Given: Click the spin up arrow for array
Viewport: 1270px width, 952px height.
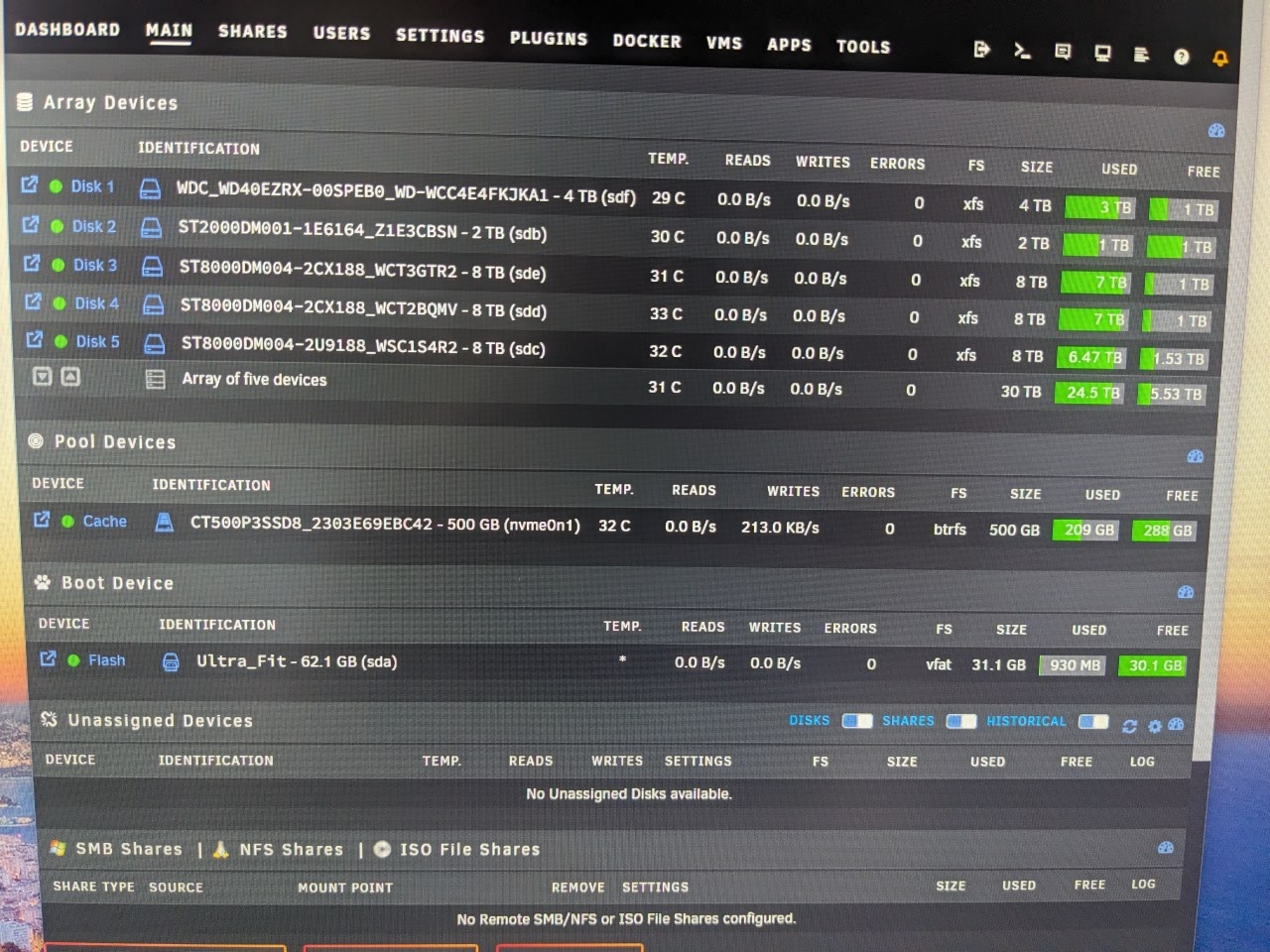Looking at the screenshot, I should (69, 377).
